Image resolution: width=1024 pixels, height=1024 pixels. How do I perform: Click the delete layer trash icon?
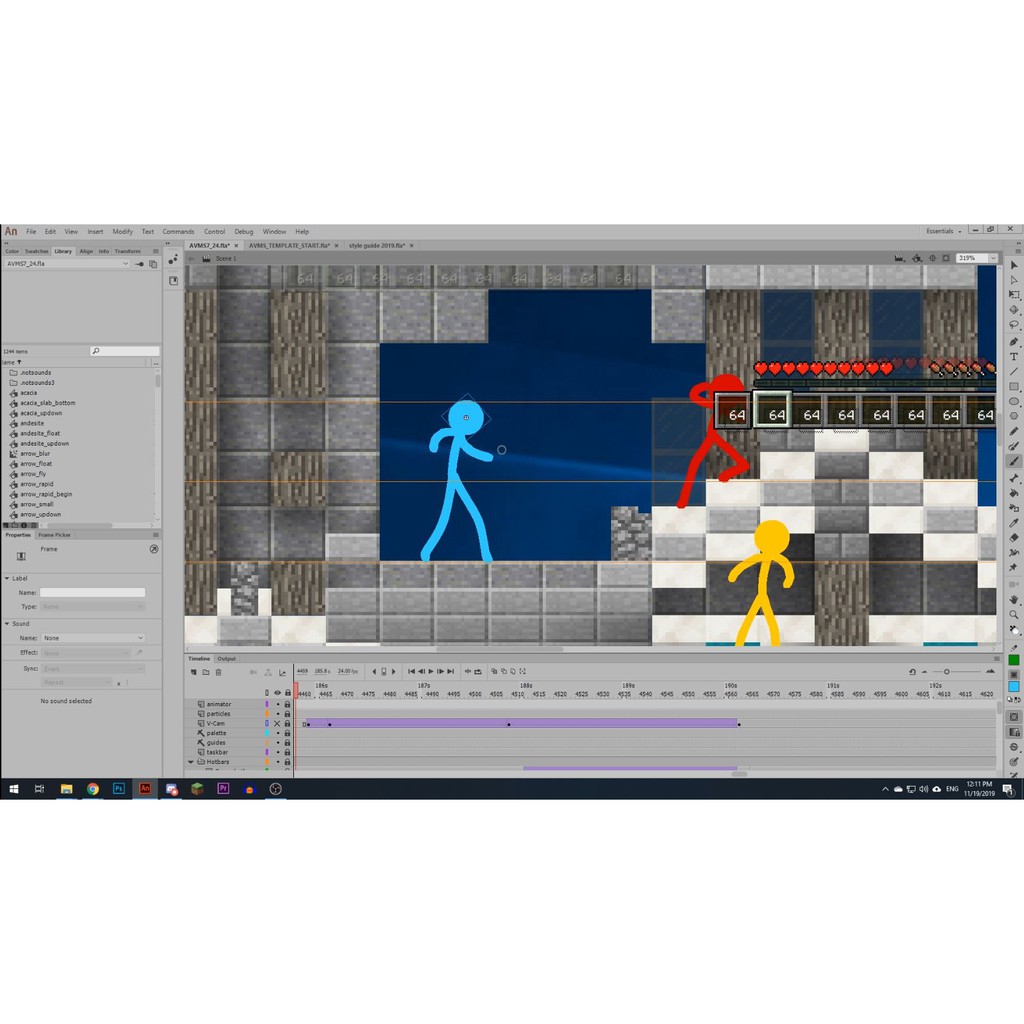pos(218,672)
